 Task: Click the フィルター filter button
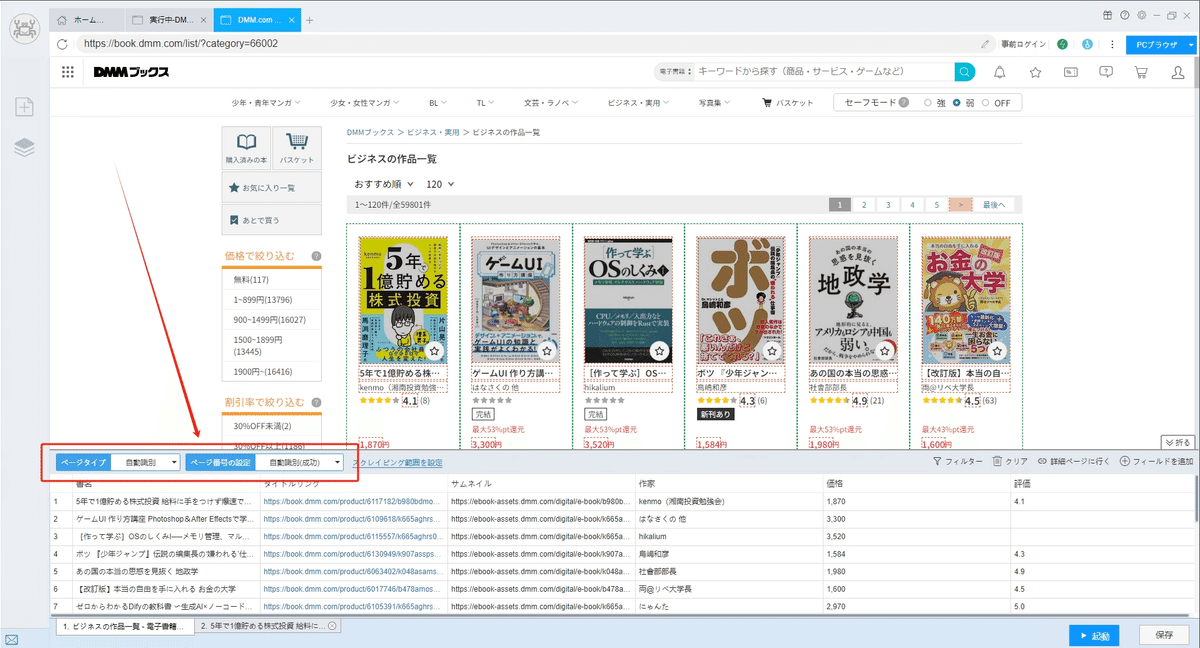957,462
